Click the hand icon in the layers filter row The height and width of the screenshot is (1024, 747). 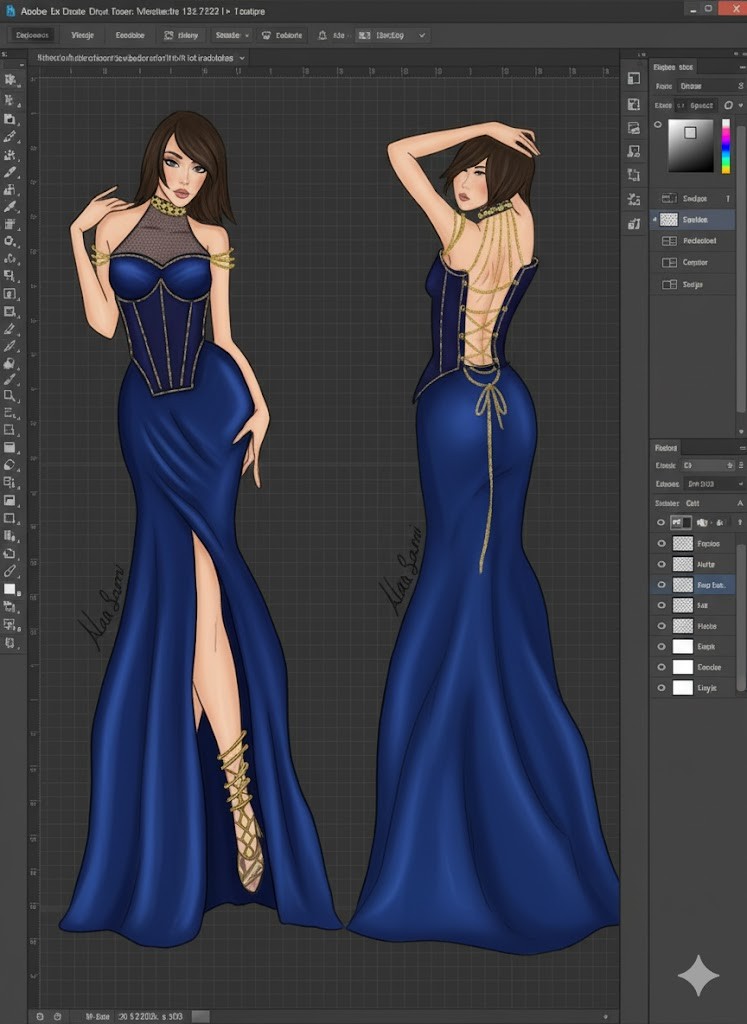pos(703,523)
